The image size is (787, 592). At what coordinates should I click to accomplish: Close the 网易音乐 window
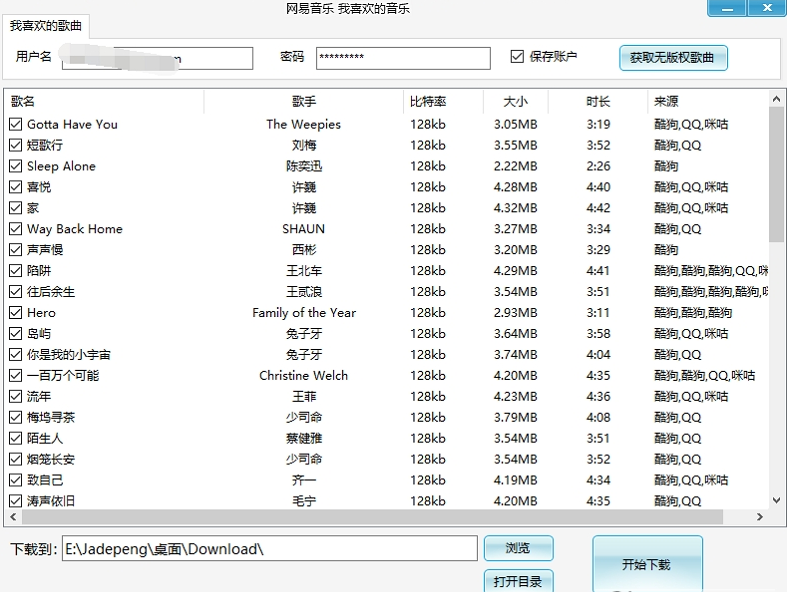pyautogui.click(x=766, y=8)
